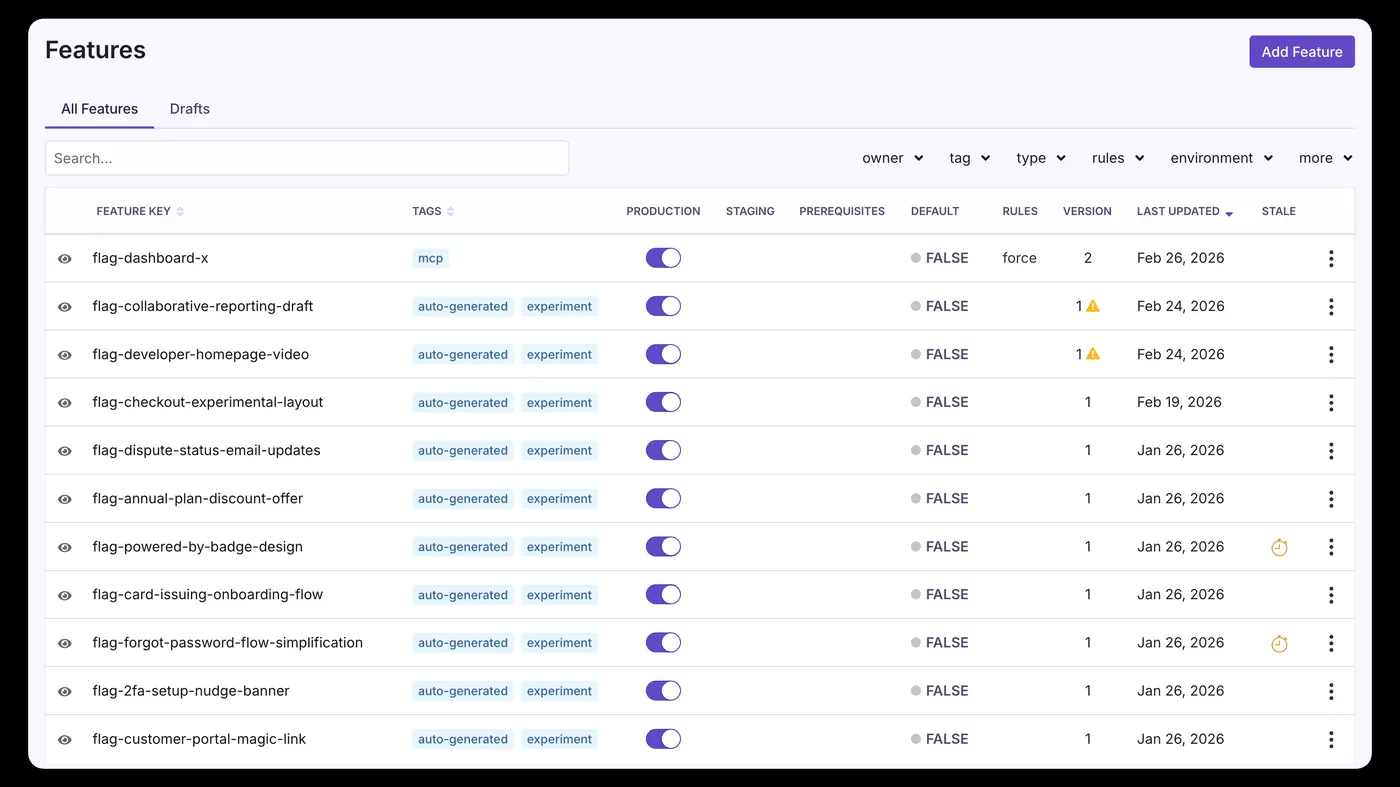Open the kebab menu for flag-dashboard-x
The height and width of the screenshot is (787, 1400).
(1331, 258)
